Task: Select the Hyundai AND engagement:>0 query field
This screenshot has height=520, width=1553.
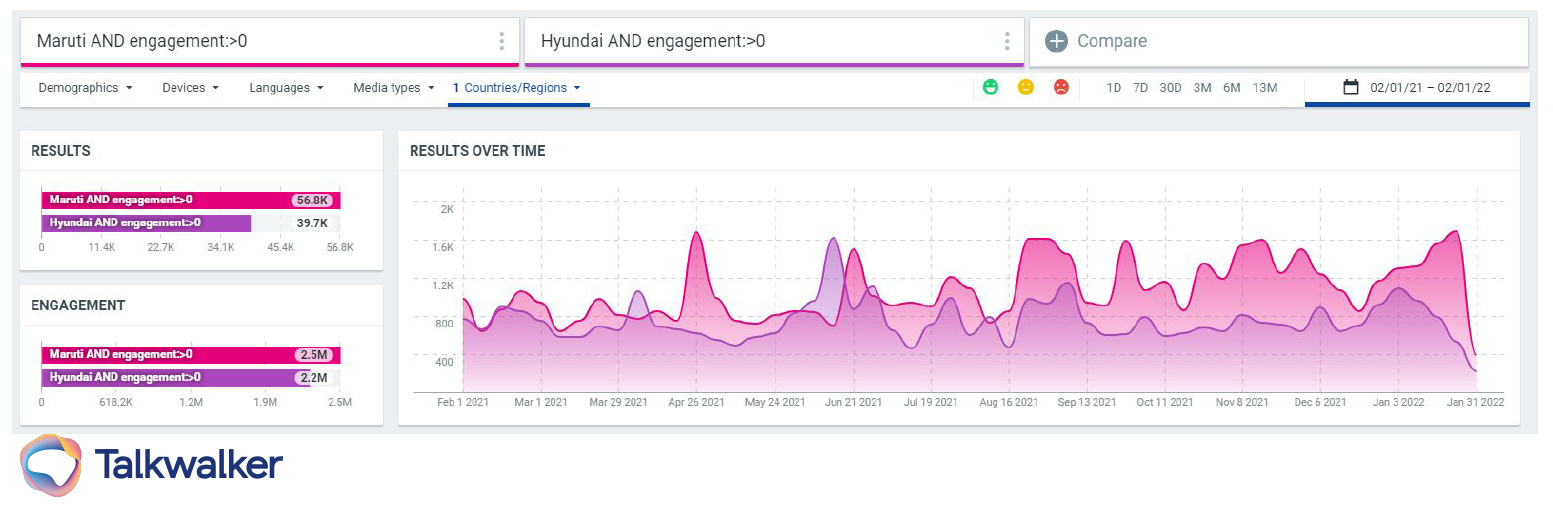Action: 774,41
